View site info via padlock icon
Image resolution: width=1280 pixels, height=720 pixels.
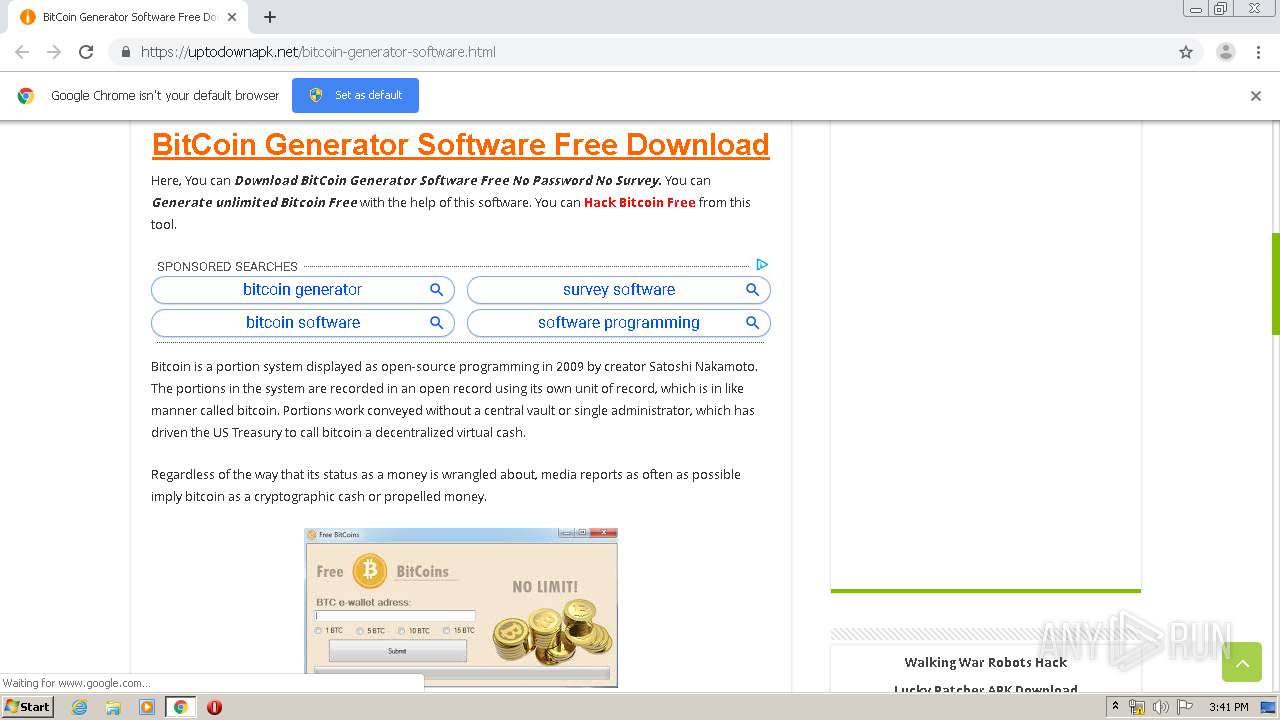click(x=125, y=52)
